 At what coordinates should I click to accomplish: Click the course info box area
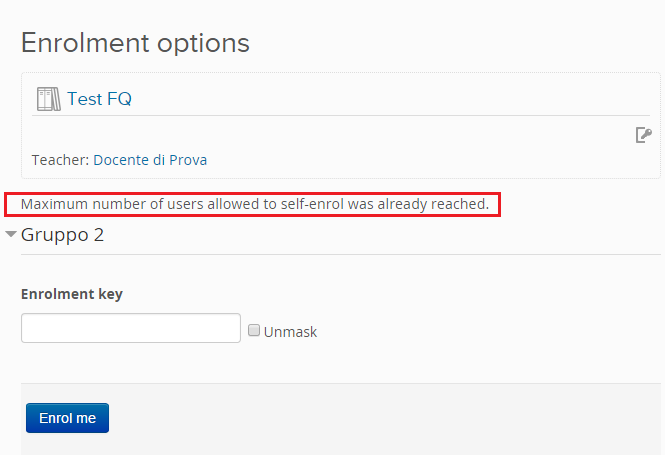(x=341, y=126)
